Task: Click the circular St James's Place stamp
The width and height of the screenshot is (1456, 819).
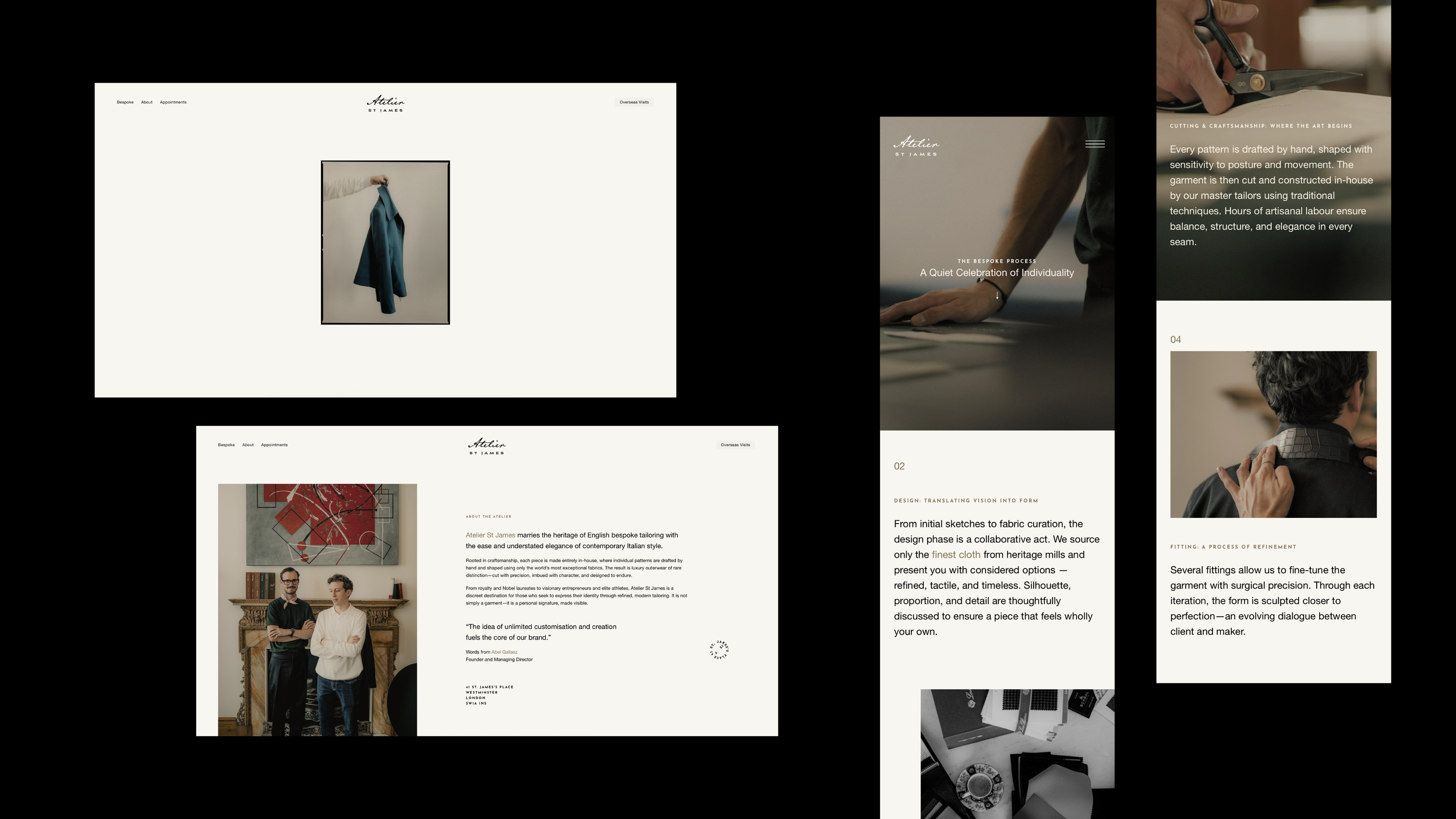Action: point(719,649)
